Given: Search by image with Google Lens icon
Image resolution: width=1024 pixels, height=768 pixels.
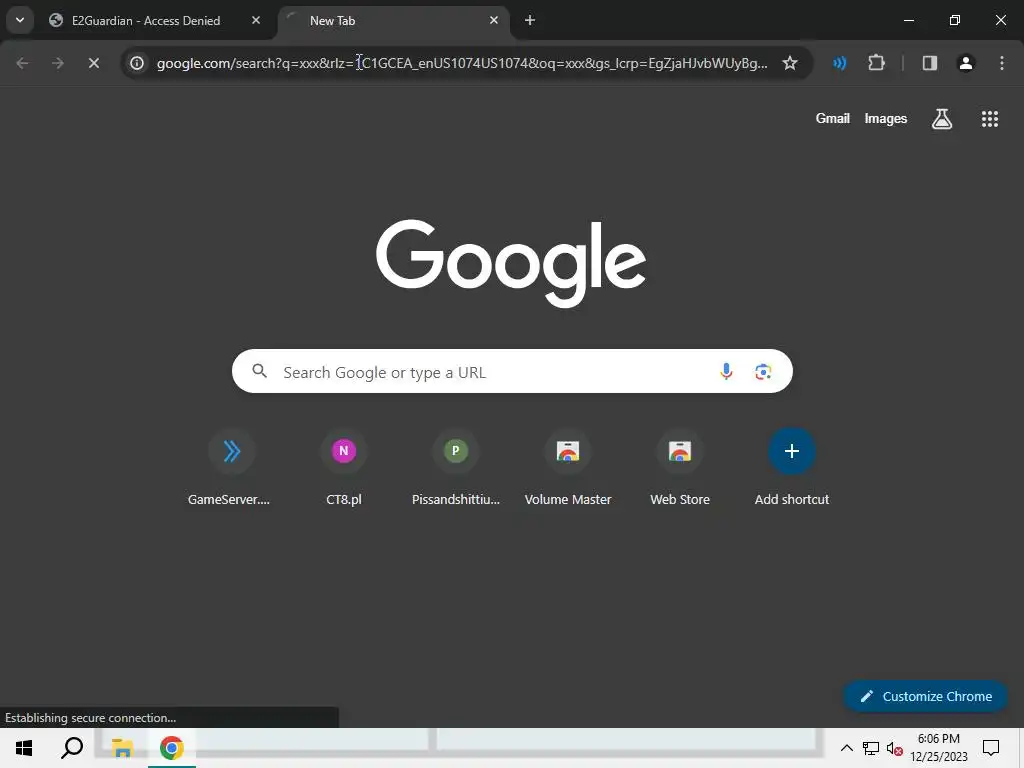Looking at the screenshot, I should click(x=763, y=372).
